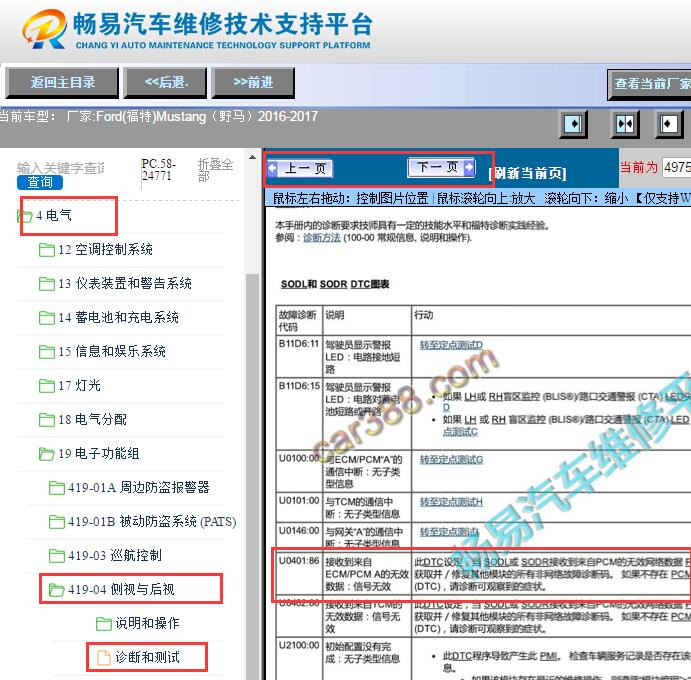Click PC.58-24771 text in sidebar
The width and height of the screenshot is (691, 680).
[159, 170]
